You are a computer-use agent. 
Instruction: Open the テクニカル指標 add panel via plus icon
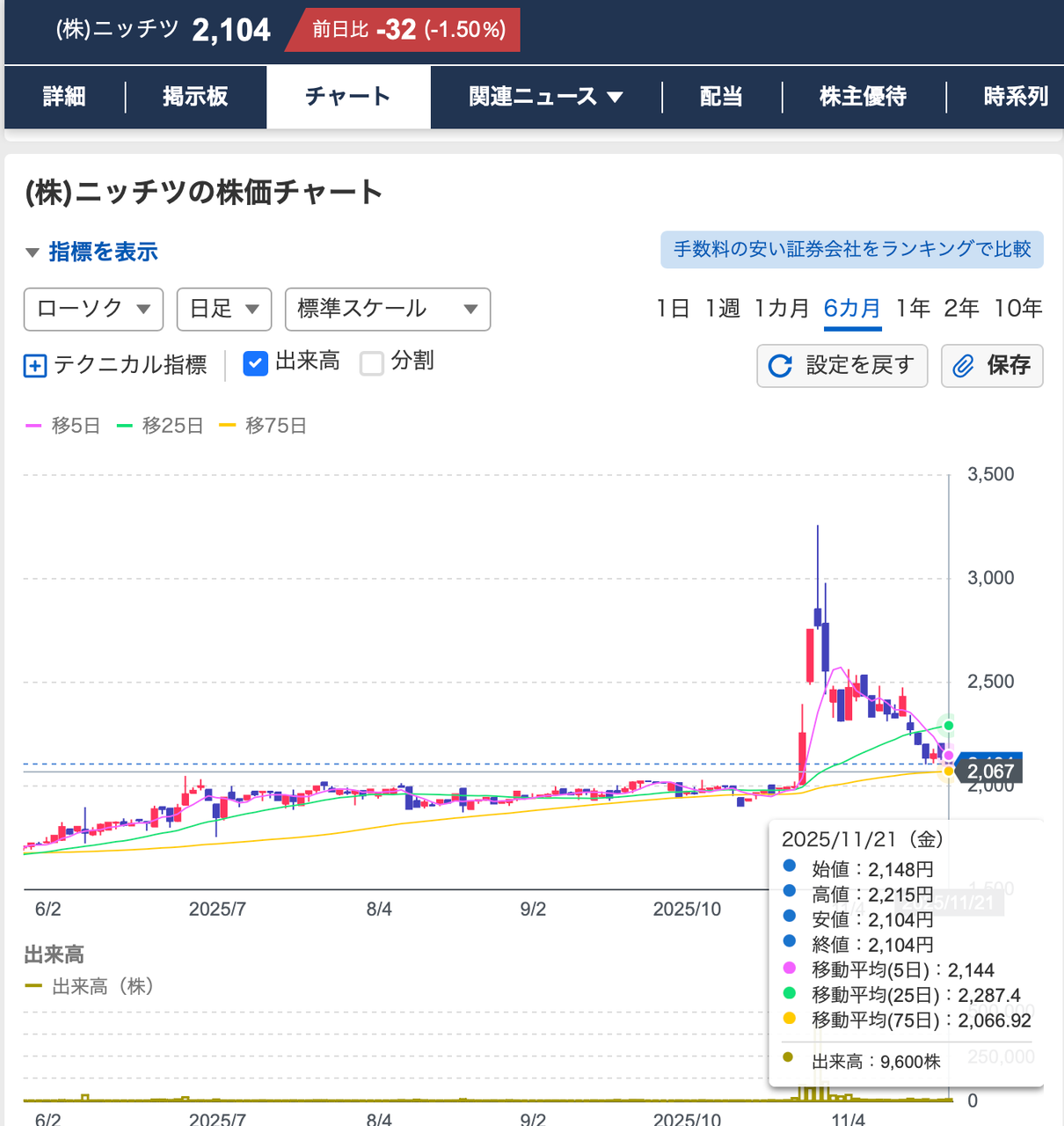tap(33, 365)
